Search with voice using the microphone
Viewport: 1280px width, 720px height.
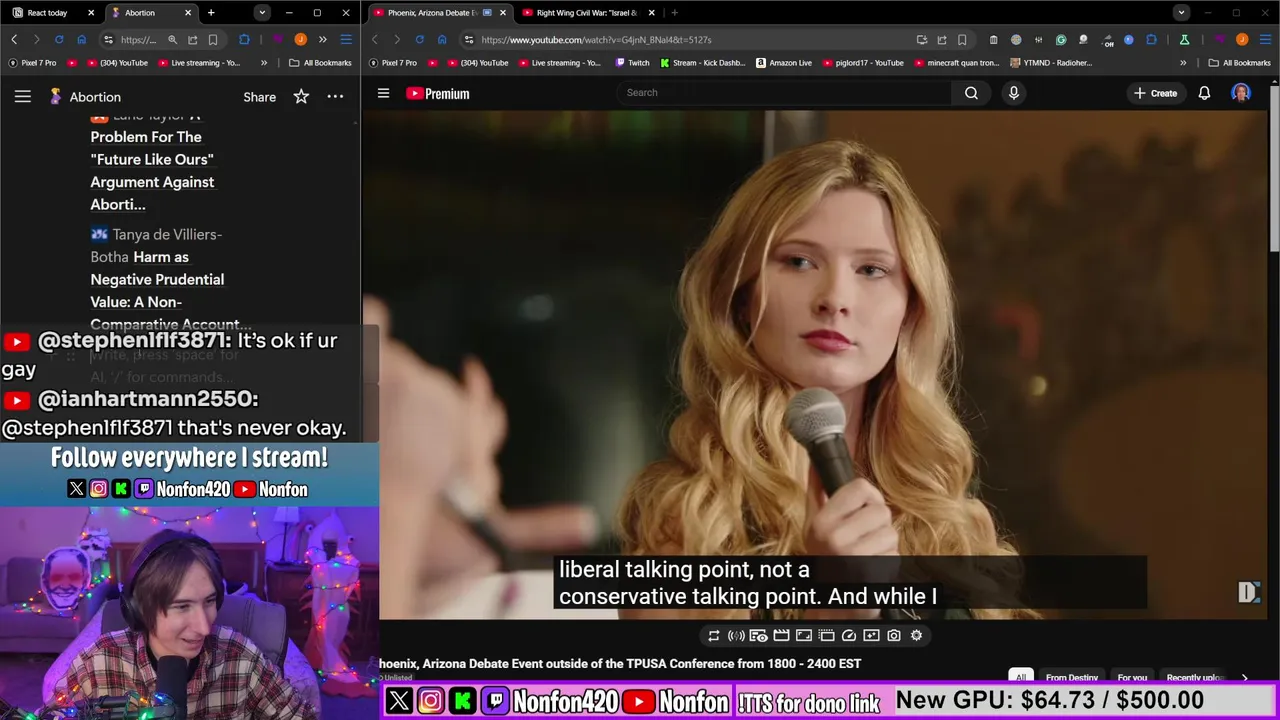tap(1013, 93)
